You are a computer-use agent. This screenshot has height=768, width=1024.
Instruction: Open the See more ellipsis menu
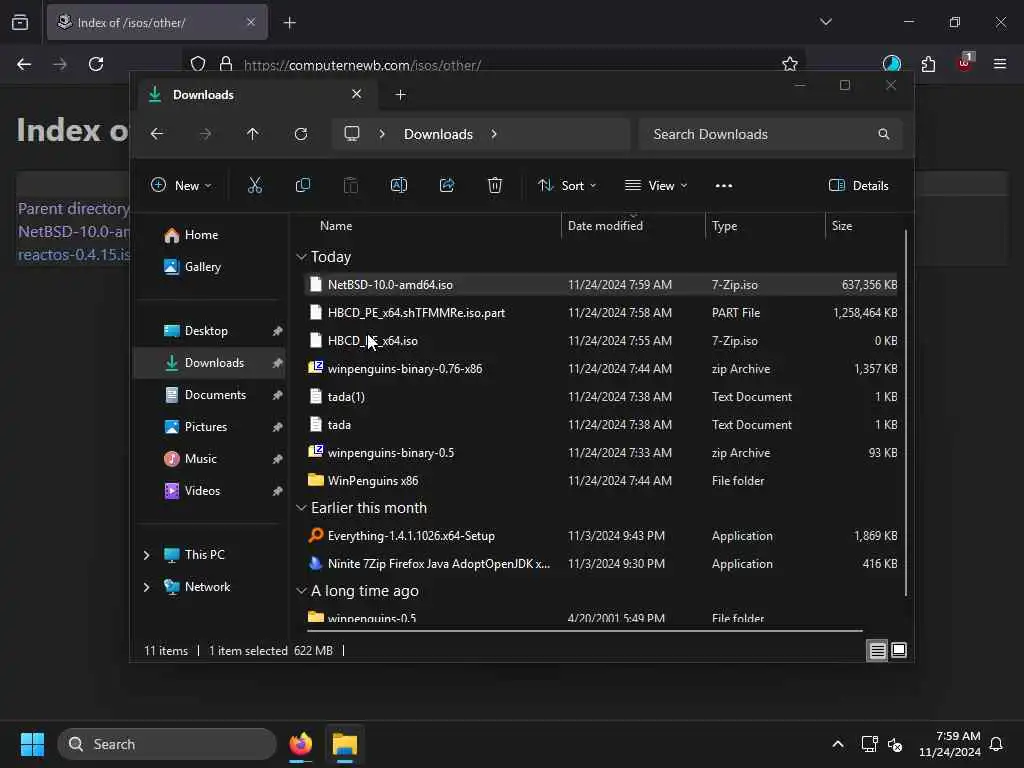click(x=724, y=185)
